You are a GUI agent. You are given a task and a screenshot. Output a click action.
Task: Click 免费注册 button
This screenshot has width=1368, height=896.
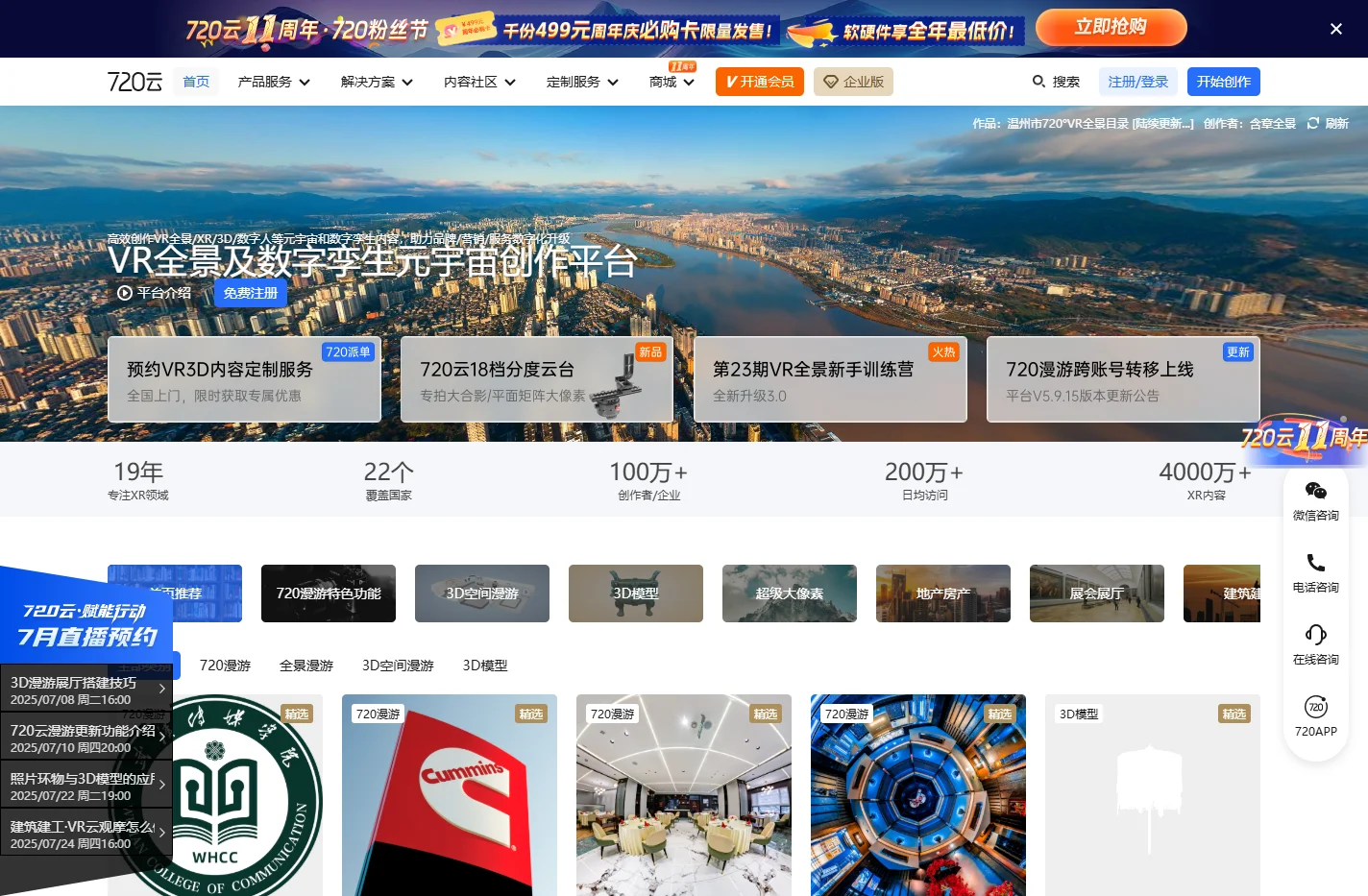click(x=251, y=293)
